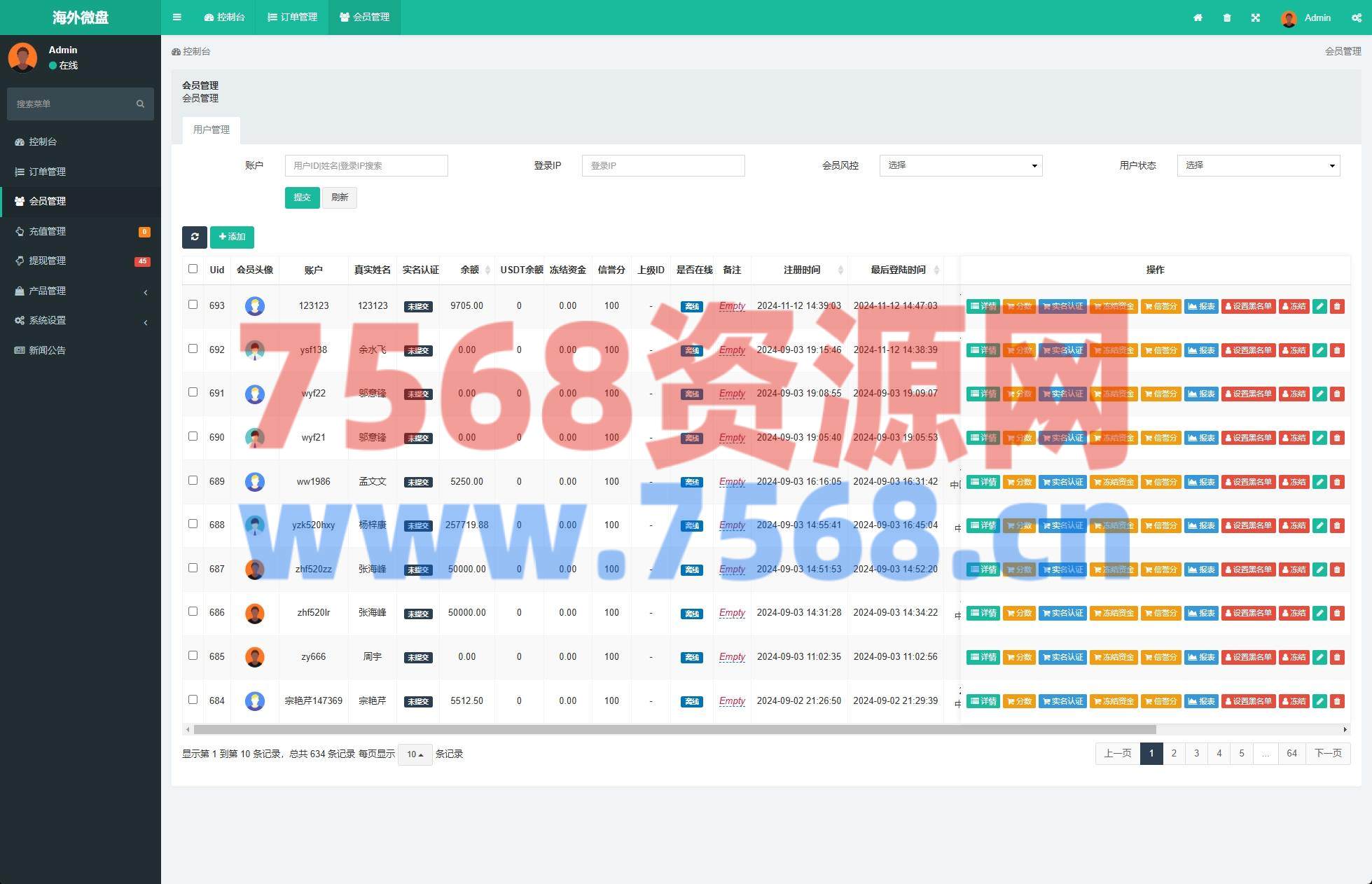This screenshot has height=884, width=1372.
Task: Check the select-all checkbox in table header
Action: [x=193, y=269]
